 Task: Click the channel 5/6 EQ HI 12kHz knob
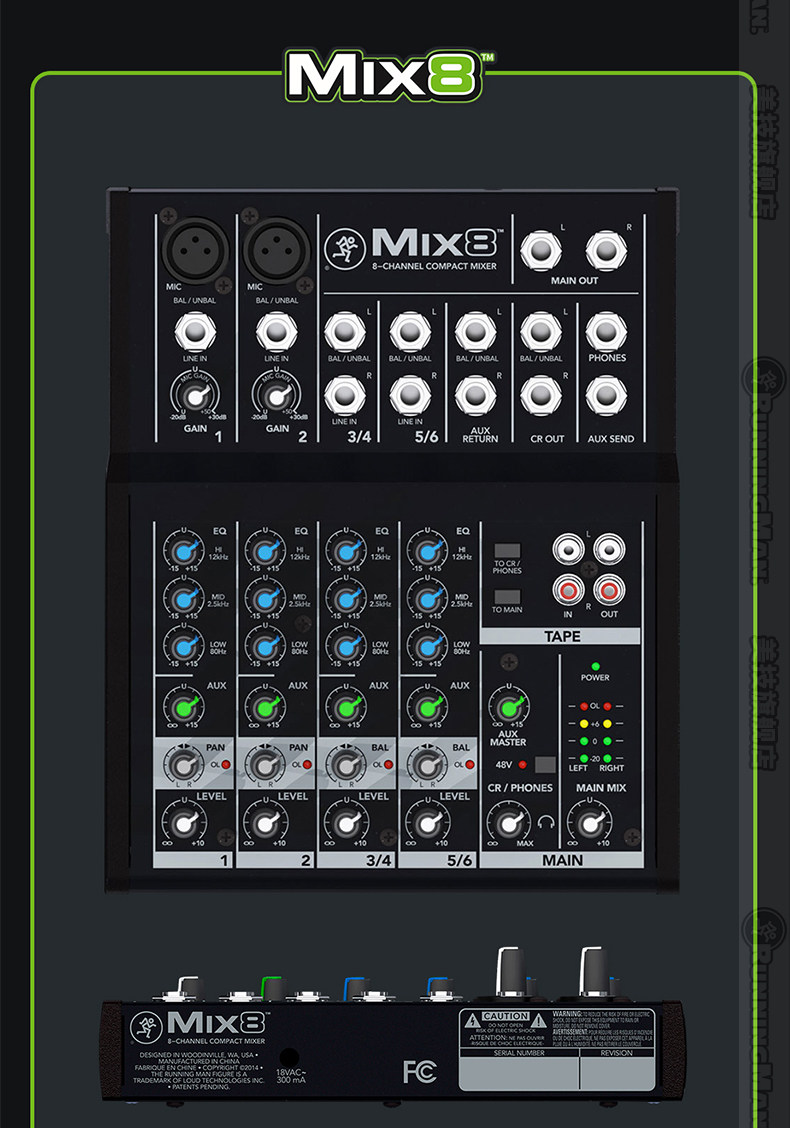click(427, 552)
